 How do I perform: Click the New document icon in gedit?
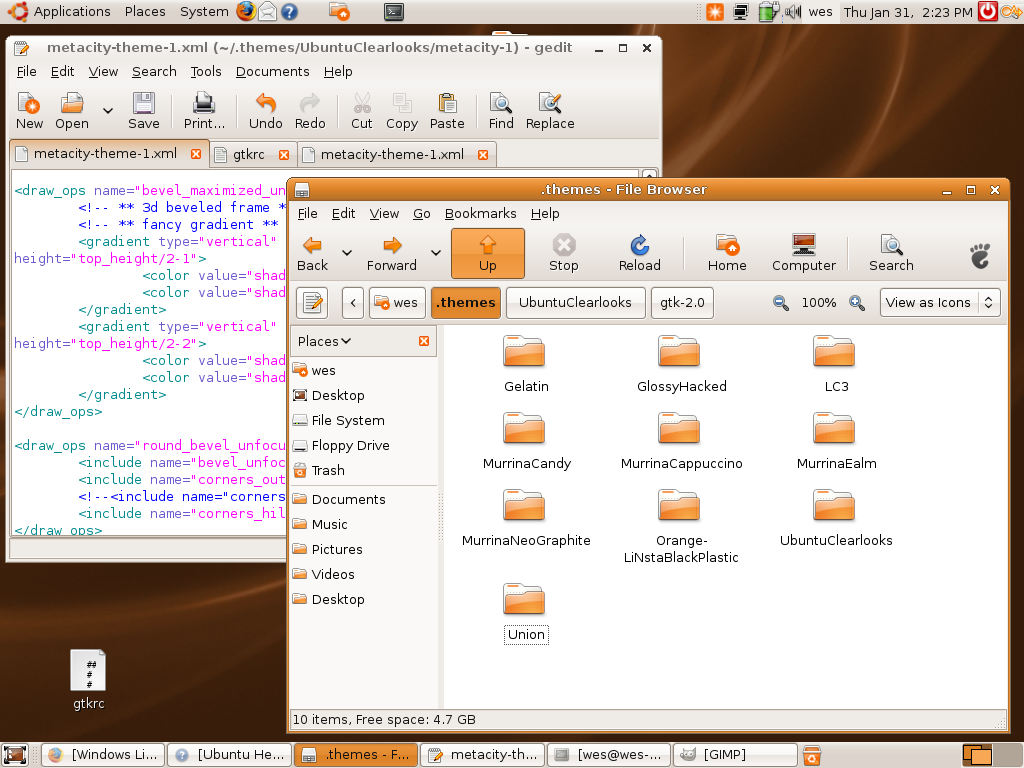click(29, 111)
